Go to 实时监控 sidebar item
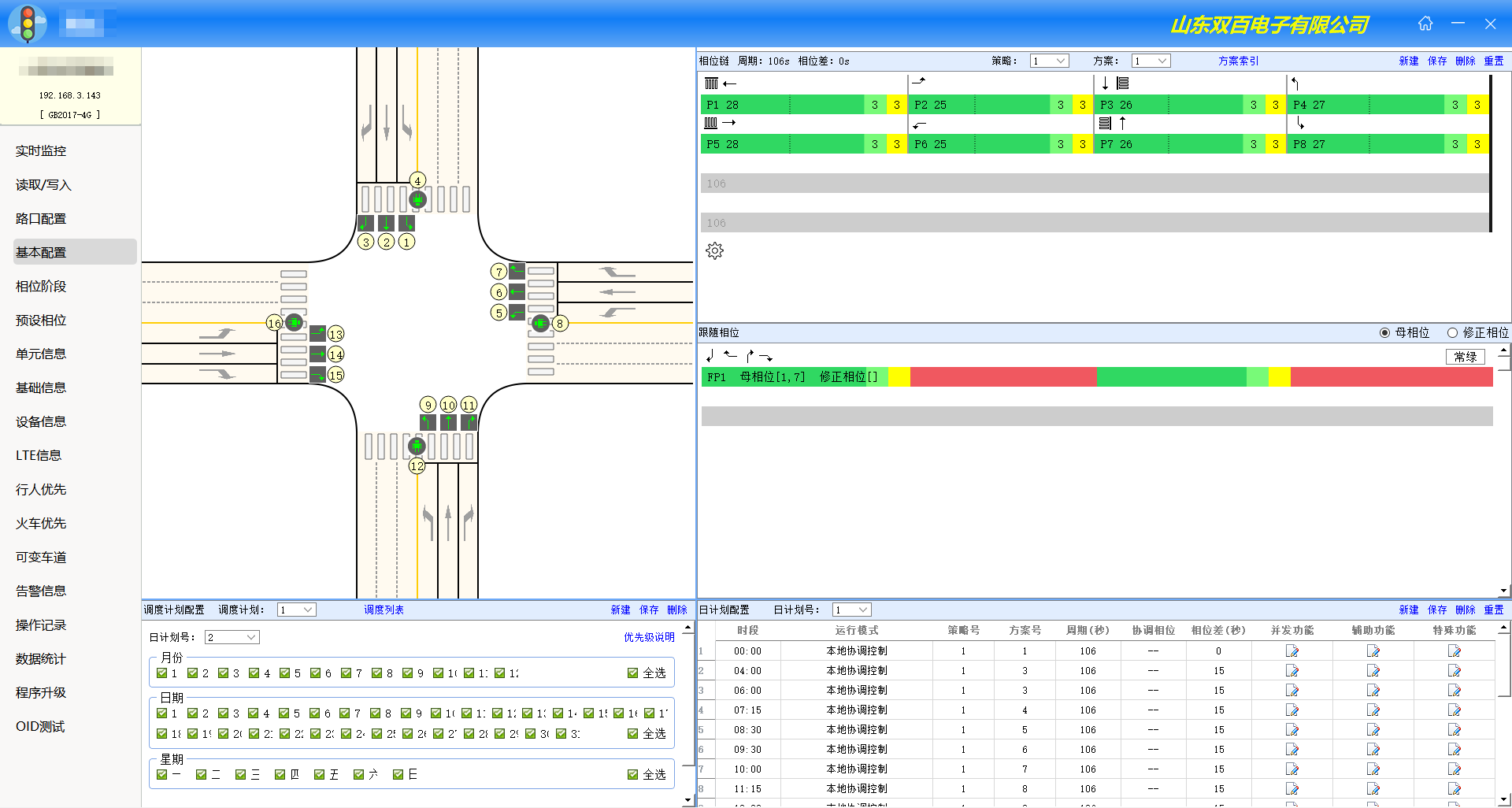The image size is (1512, 808). click(41, 151)
